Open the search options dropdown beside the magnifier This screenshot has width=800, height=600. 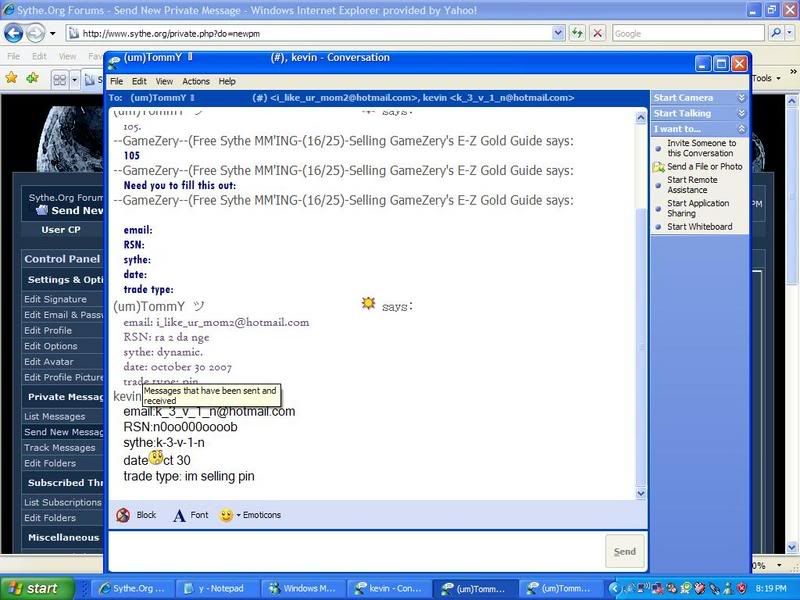(x=789, y=34)
